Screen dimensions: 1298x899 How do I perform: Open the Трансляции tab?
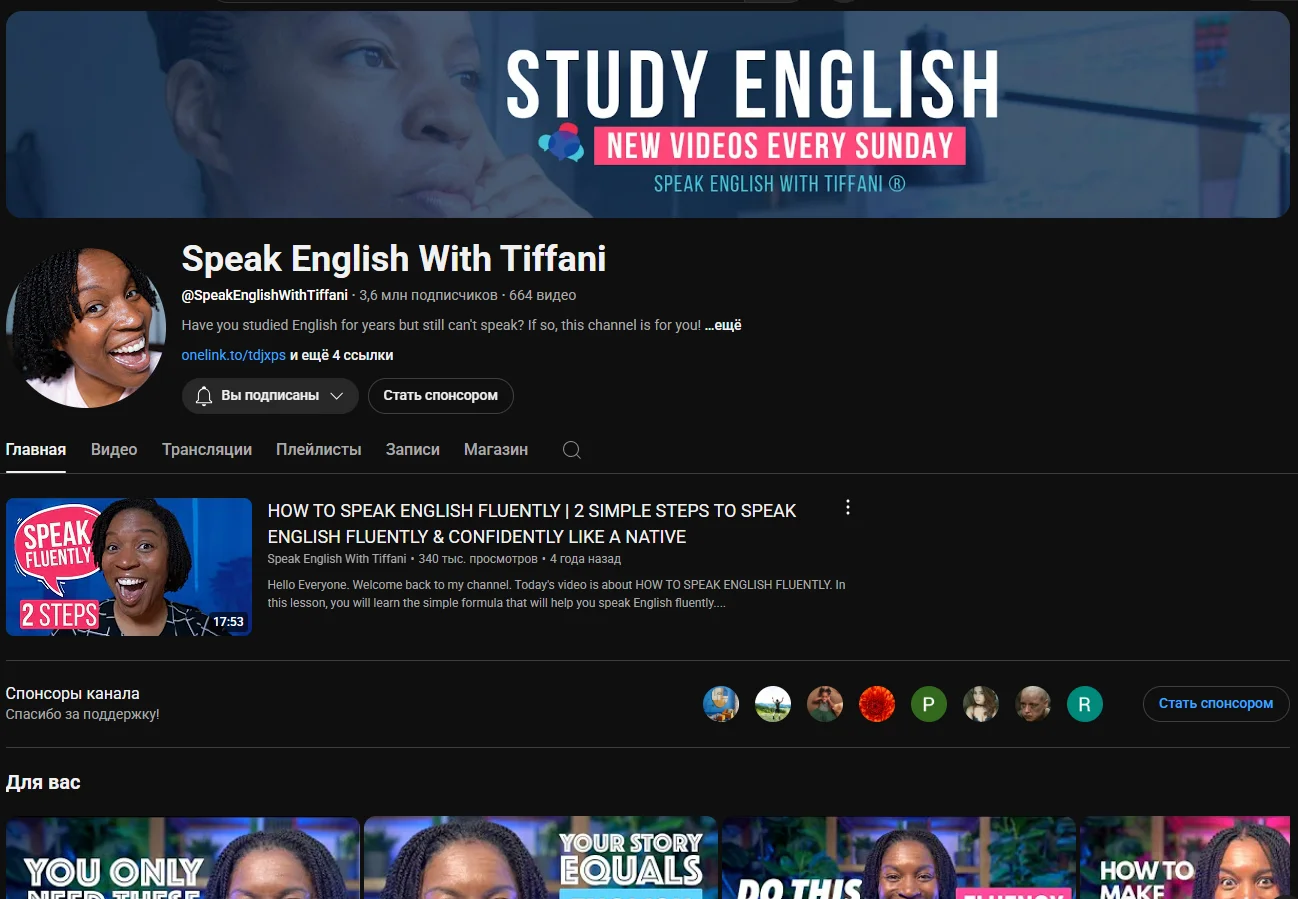(207, 450)
